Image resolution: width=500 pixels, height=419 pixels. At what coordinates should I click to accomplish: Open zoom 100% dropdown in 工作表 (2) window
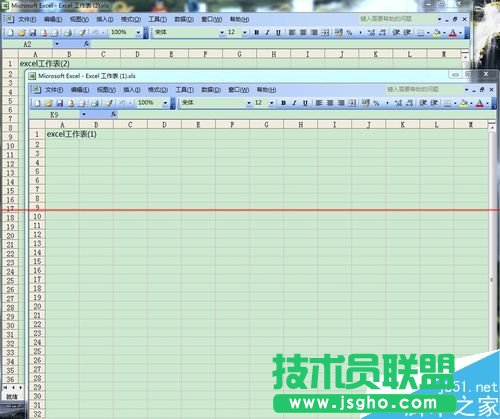tap(138, 33)
